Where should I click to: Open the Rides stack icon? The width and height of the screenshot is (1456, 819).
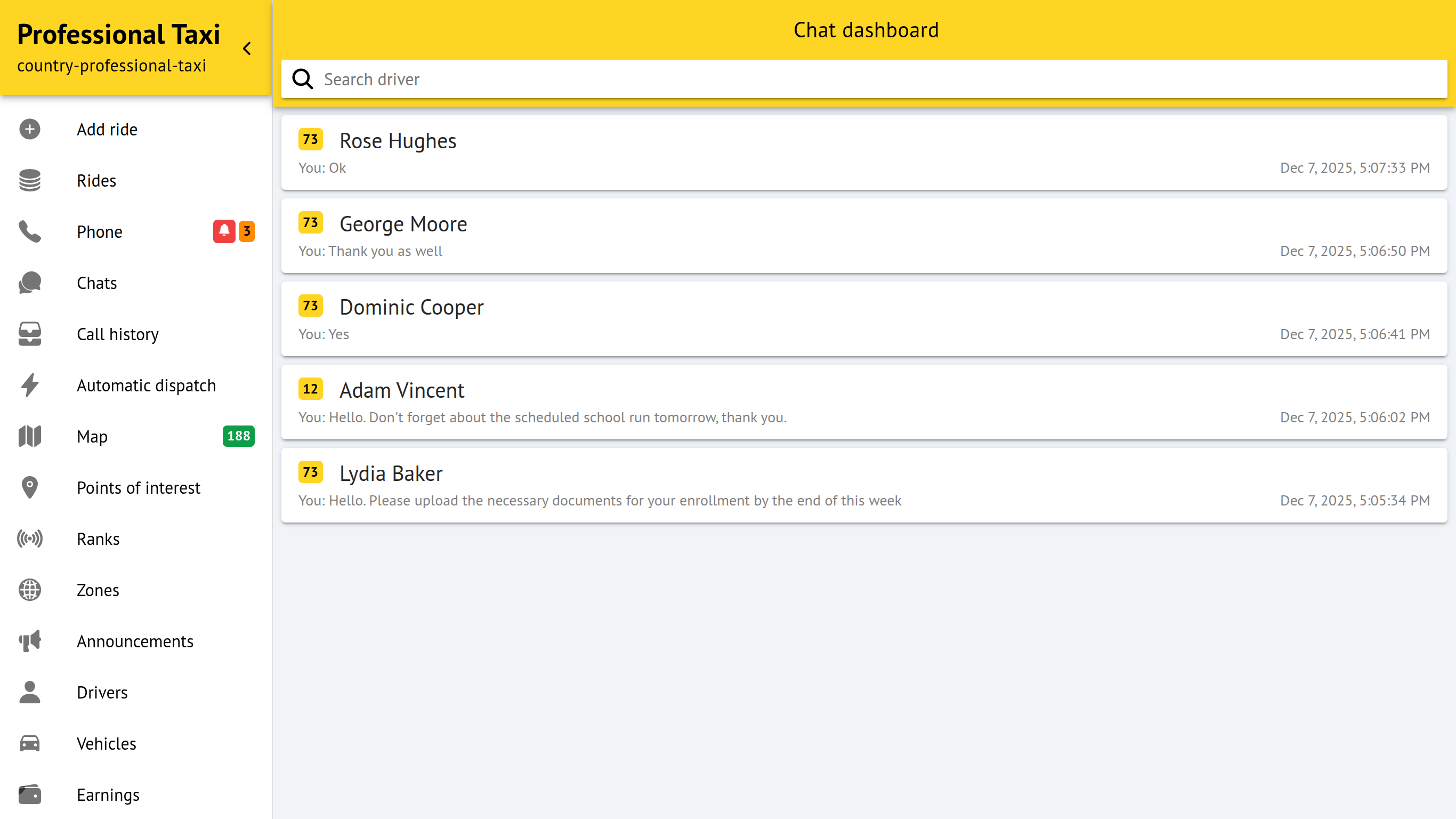(x=29, y=180)
